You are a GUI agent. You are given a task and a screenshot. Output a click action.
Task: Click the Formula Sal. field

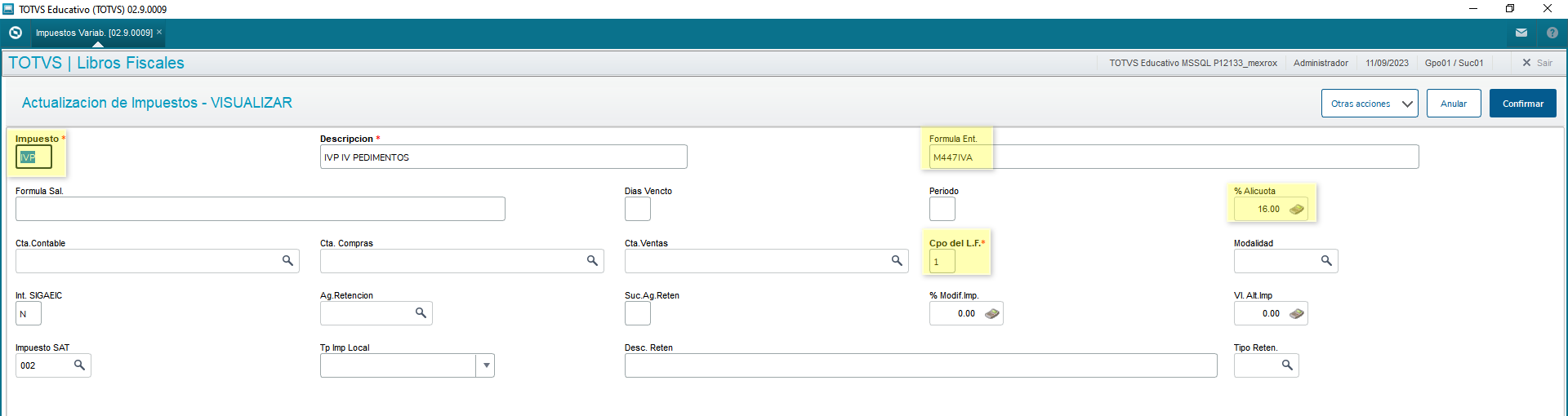pyautogui.click(x=261, y=210)
